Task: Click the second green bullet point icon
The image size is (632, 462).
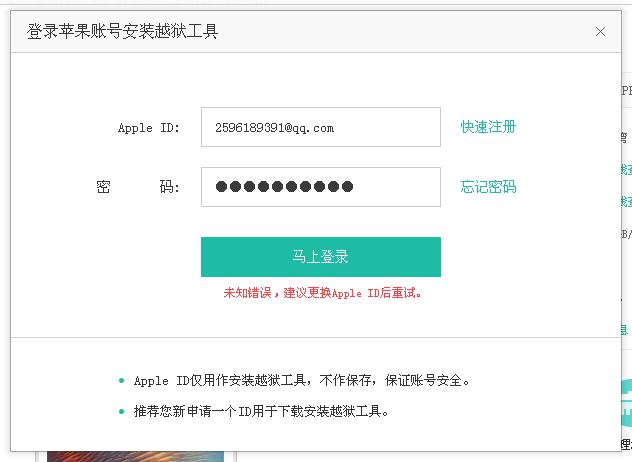Action: (121, 411)
